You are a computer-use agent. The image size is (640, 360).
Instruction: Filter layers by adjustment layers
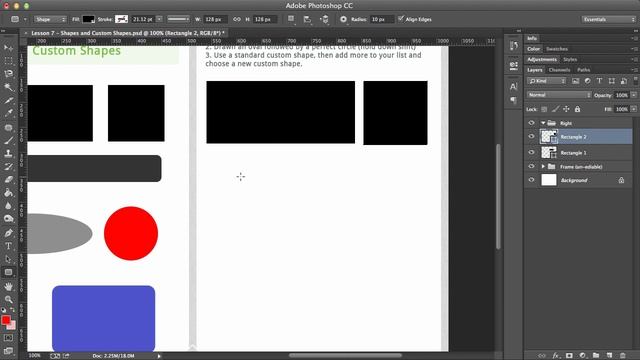pyautogui.click(x=587, y=81)
